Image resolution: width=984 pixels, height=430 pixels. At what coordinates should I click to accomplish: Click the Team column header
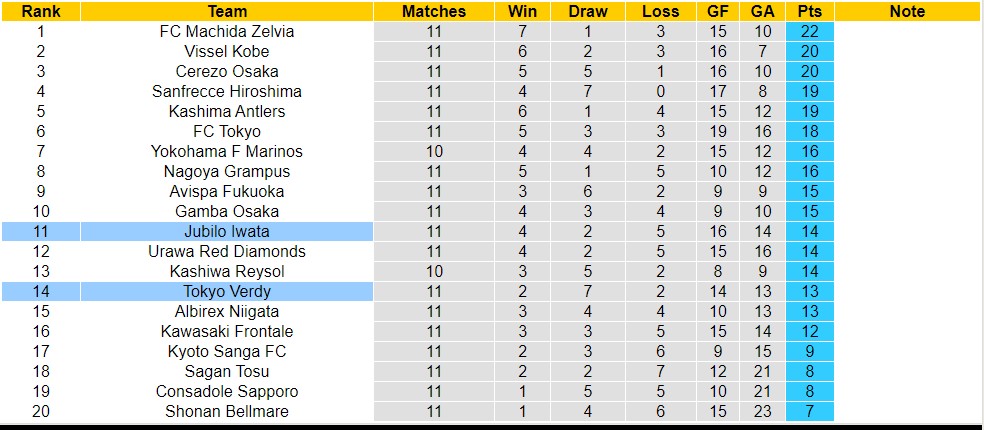(227, 12)
